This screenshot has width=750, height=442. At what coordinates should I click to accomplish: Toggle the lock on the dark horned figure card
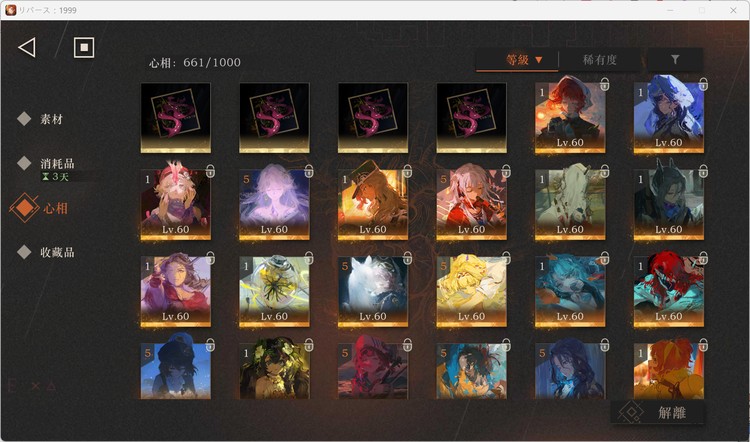[703, 171]
